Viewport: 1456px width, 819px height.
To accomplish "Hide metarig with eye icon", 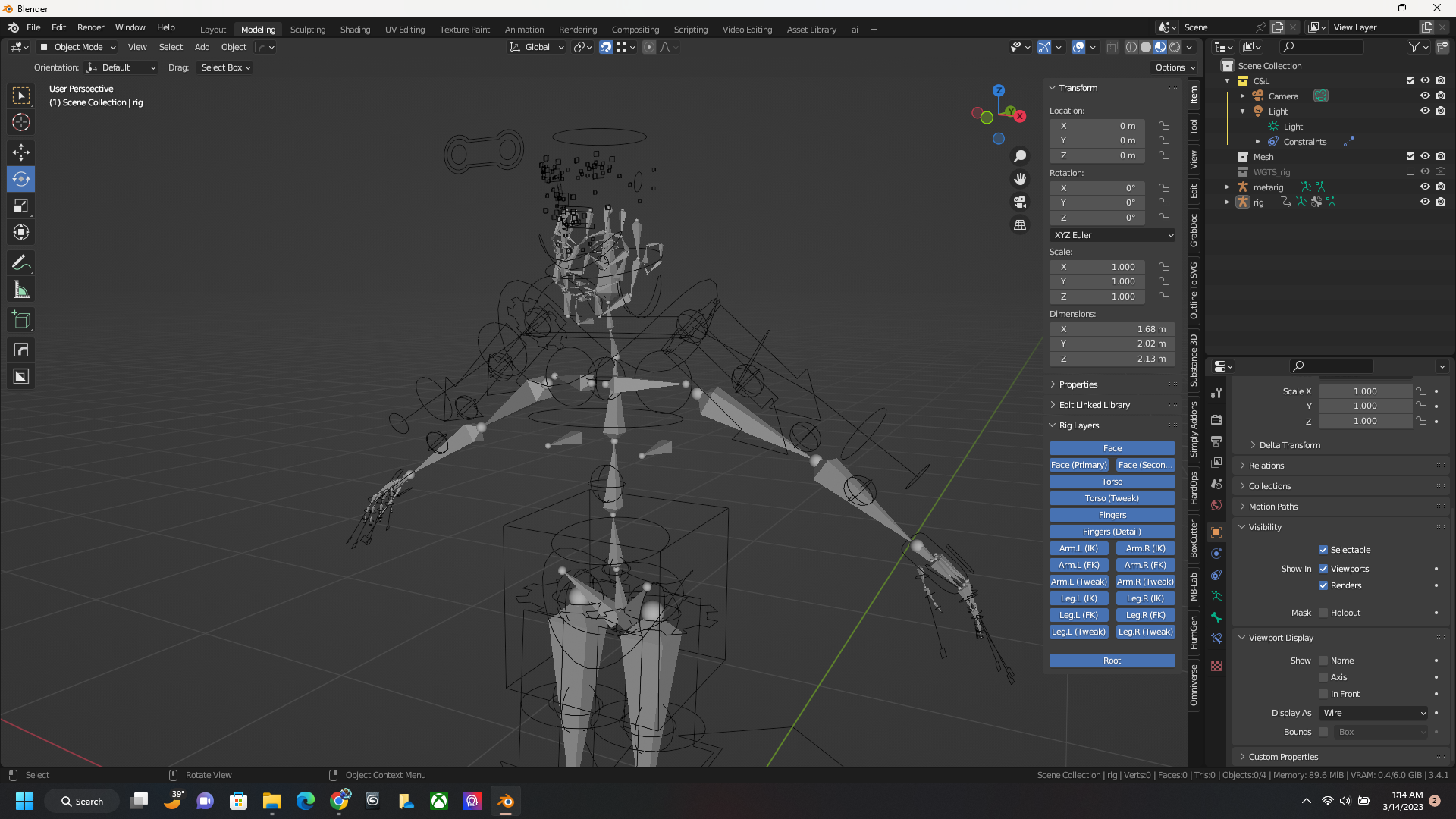I will (1425, 187).
